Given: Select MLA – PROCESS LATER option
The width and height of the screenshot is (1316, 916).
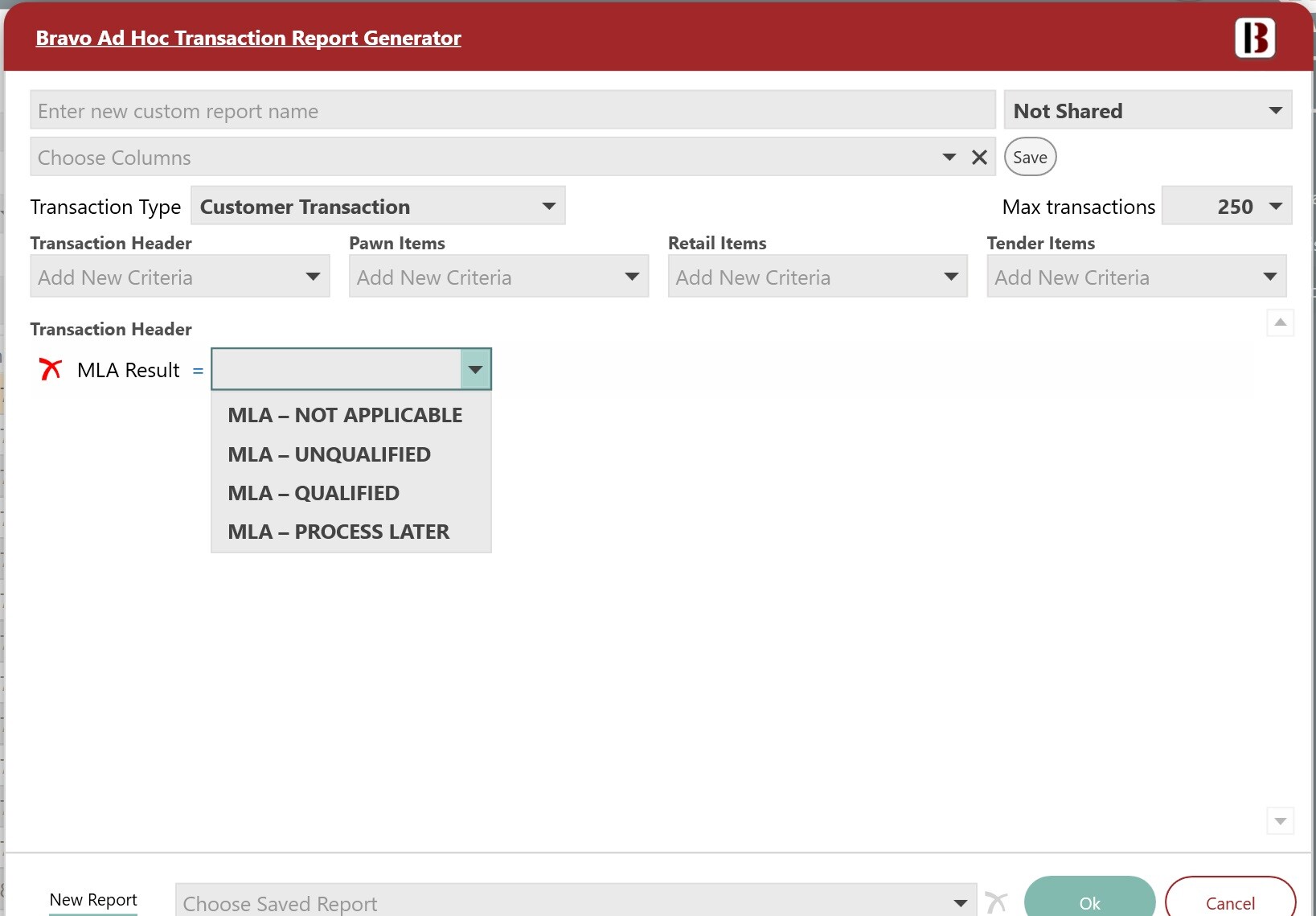Looking at the screenshot, I should (351, 532).
